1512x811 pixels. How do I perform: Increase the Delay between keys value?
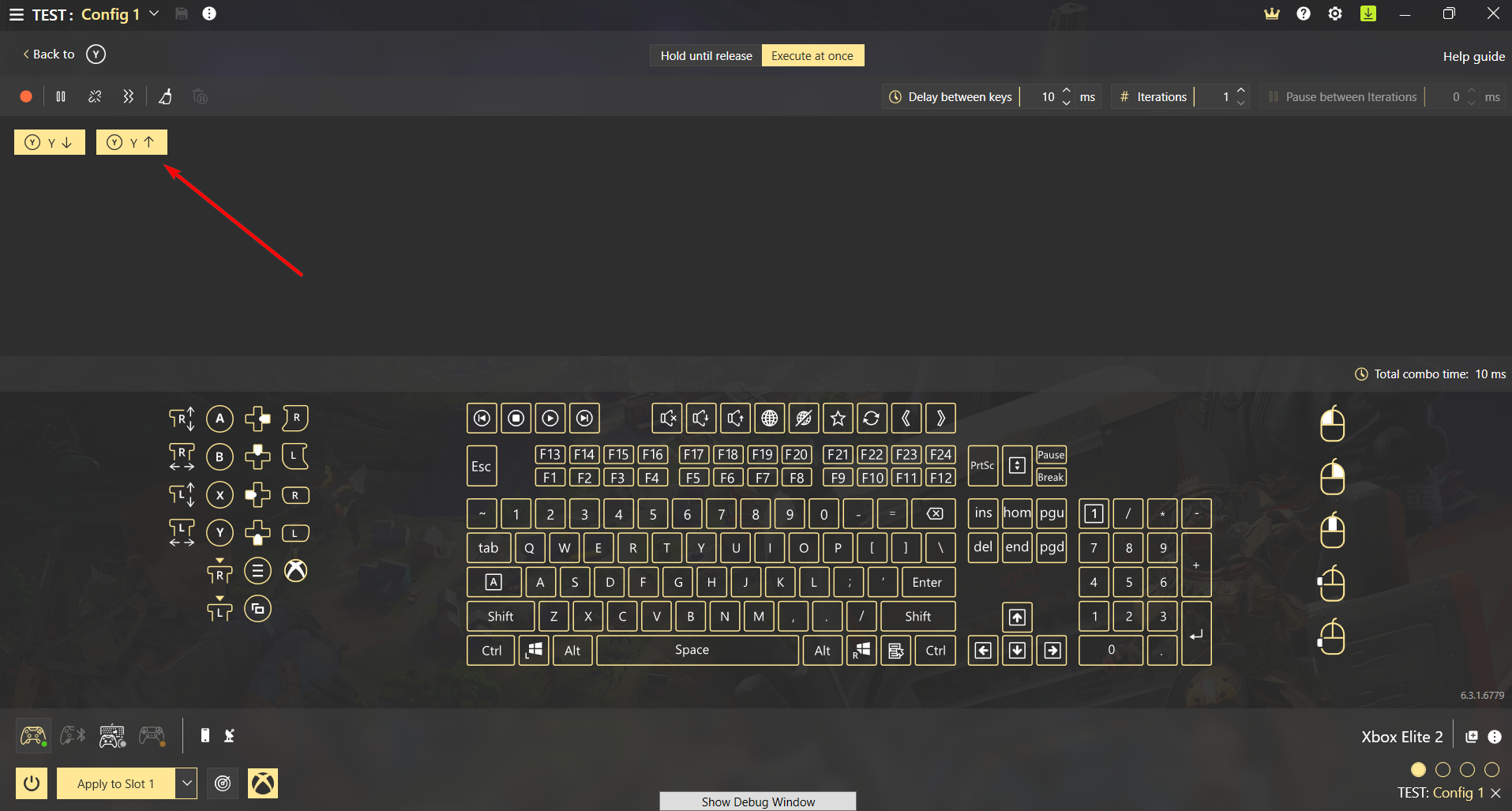[x=1067, y=90]
